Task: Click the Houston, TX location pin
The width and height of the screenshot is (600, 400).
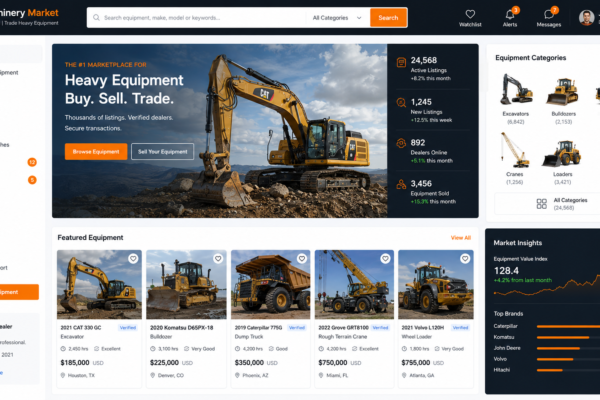Action: (63, 376)
